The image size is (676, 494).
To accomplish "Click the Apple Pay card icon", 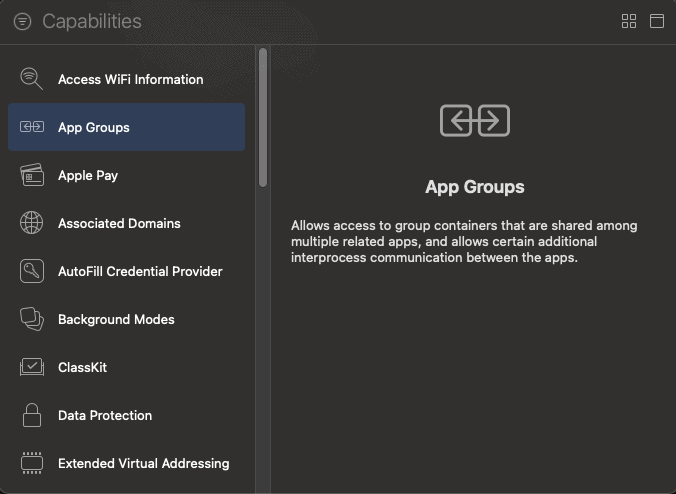I will 32,175.
